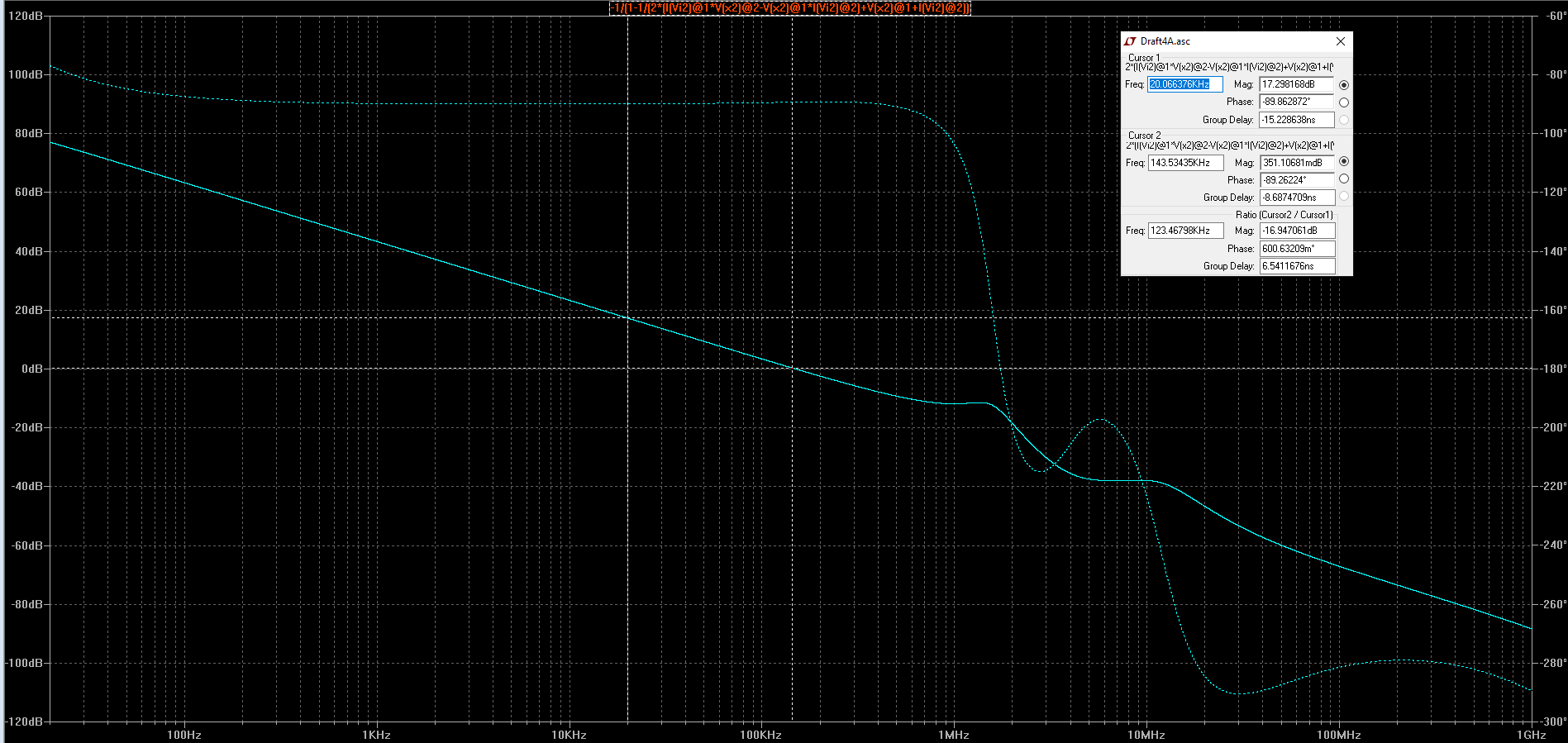
Task: Select the Cursor 1 Group Delay radio button
Action: point(1344,120)
